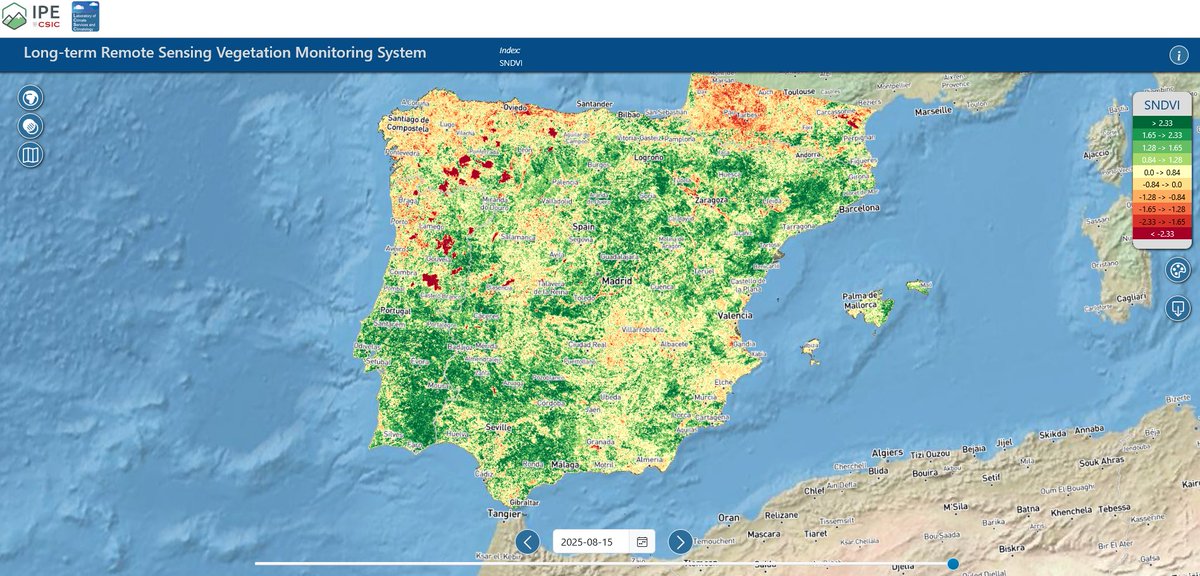The width and height of the screenshot is (1200, 576).
Task: Click the Granada label on map
Action: pos(598,442)
